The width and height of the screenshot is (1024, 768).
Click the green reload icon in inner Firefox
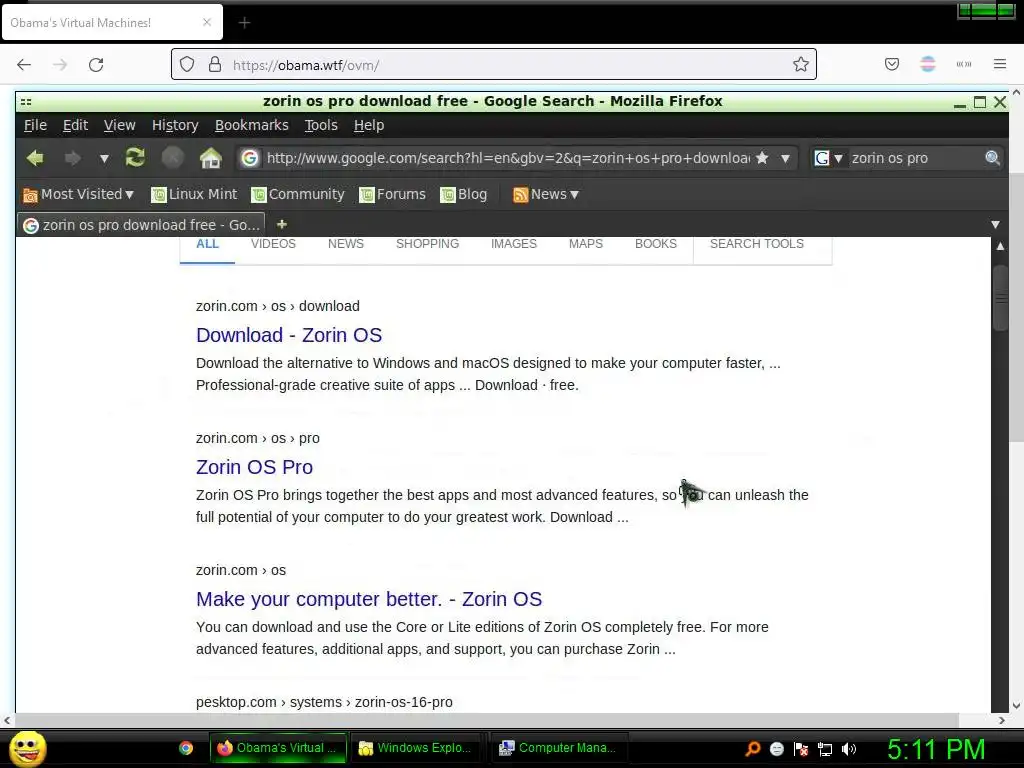[x=135, y=157]
